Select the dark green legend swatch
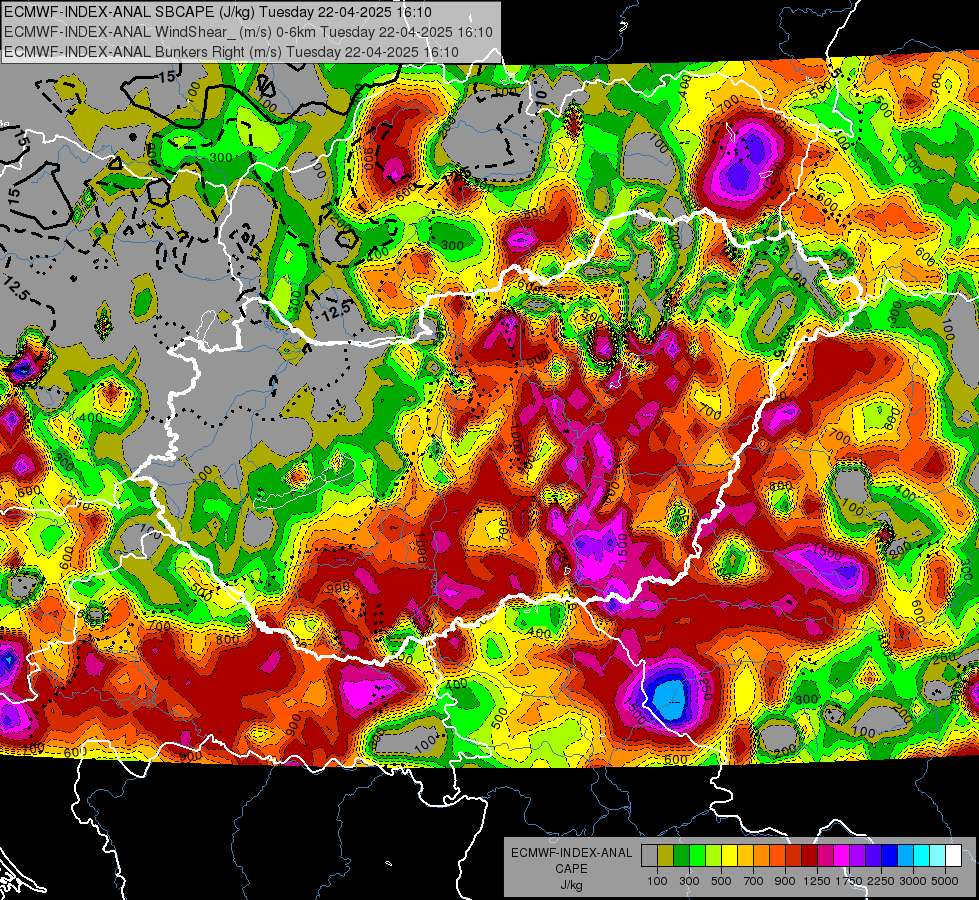The height and width of the screenshot is (900, 979). click(681, 856)
